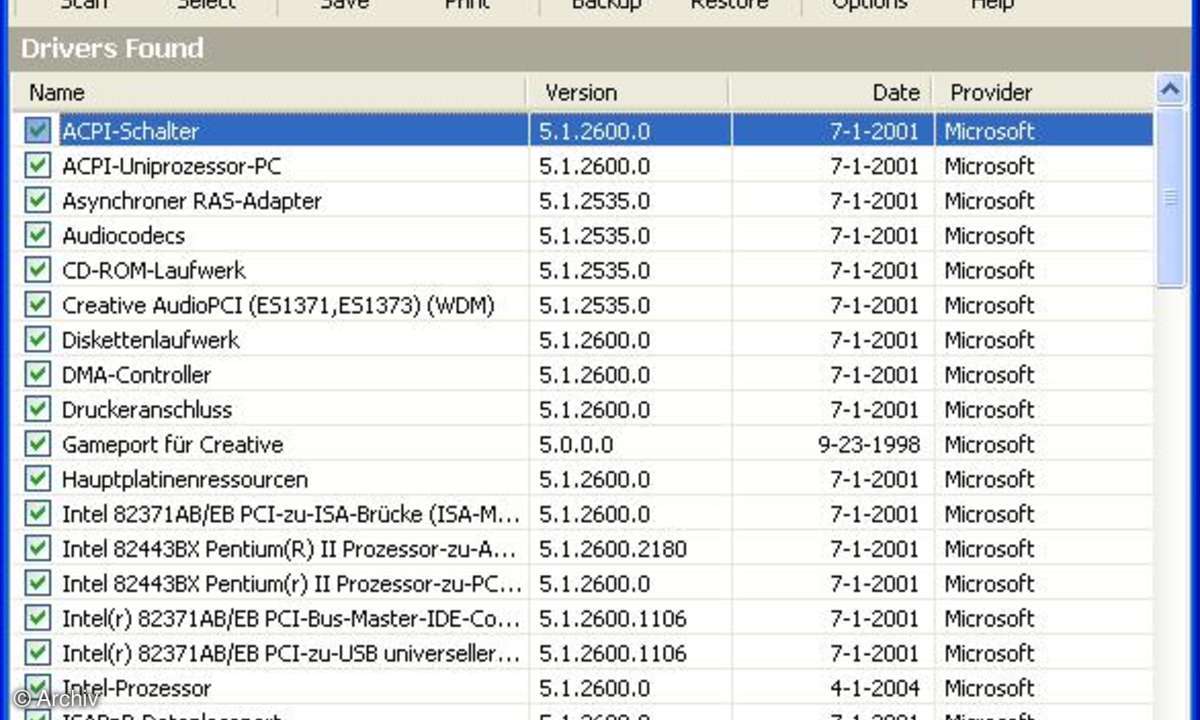The width and height of the screenshot is (1200, 720).
Task: Open the Restore toolbar button
Action: pyautogui.click(x=730, y=4)
